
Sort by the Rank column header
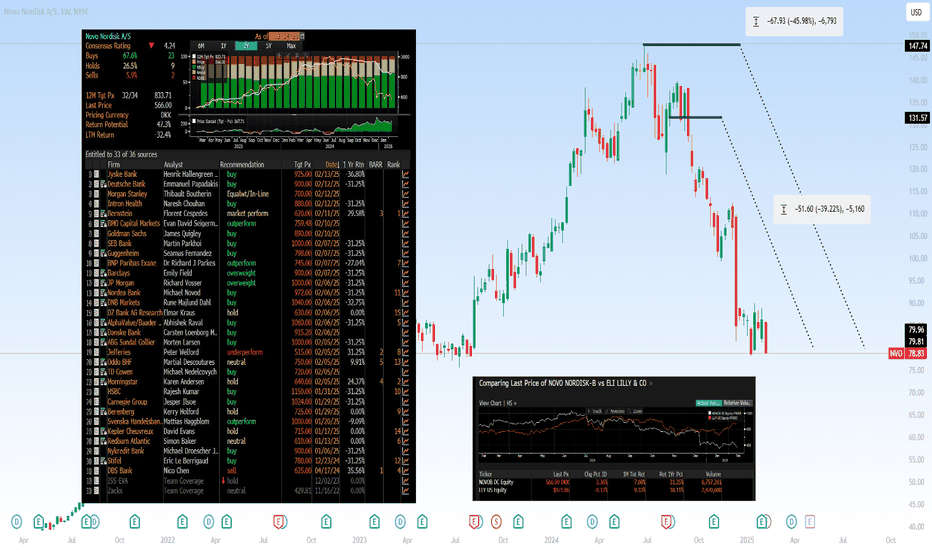point(393,165)
